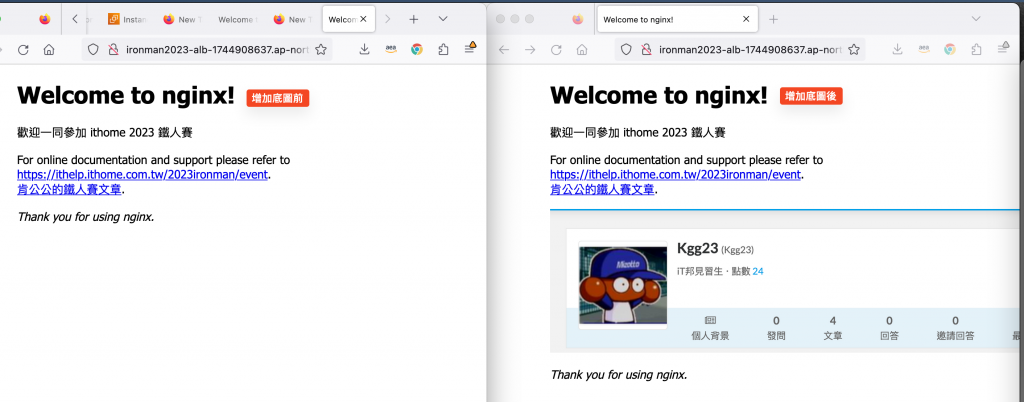Open a new tab in right window
This screenshot has height=402, width=1024.
774,20
